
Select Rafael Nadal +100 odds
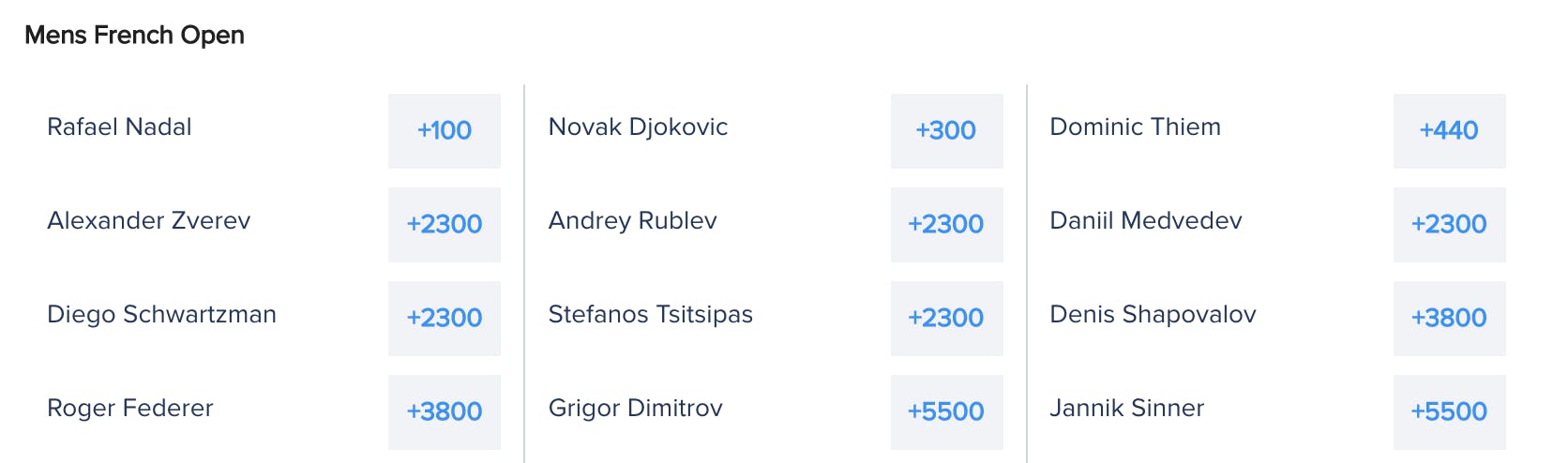tap(445, 131)
